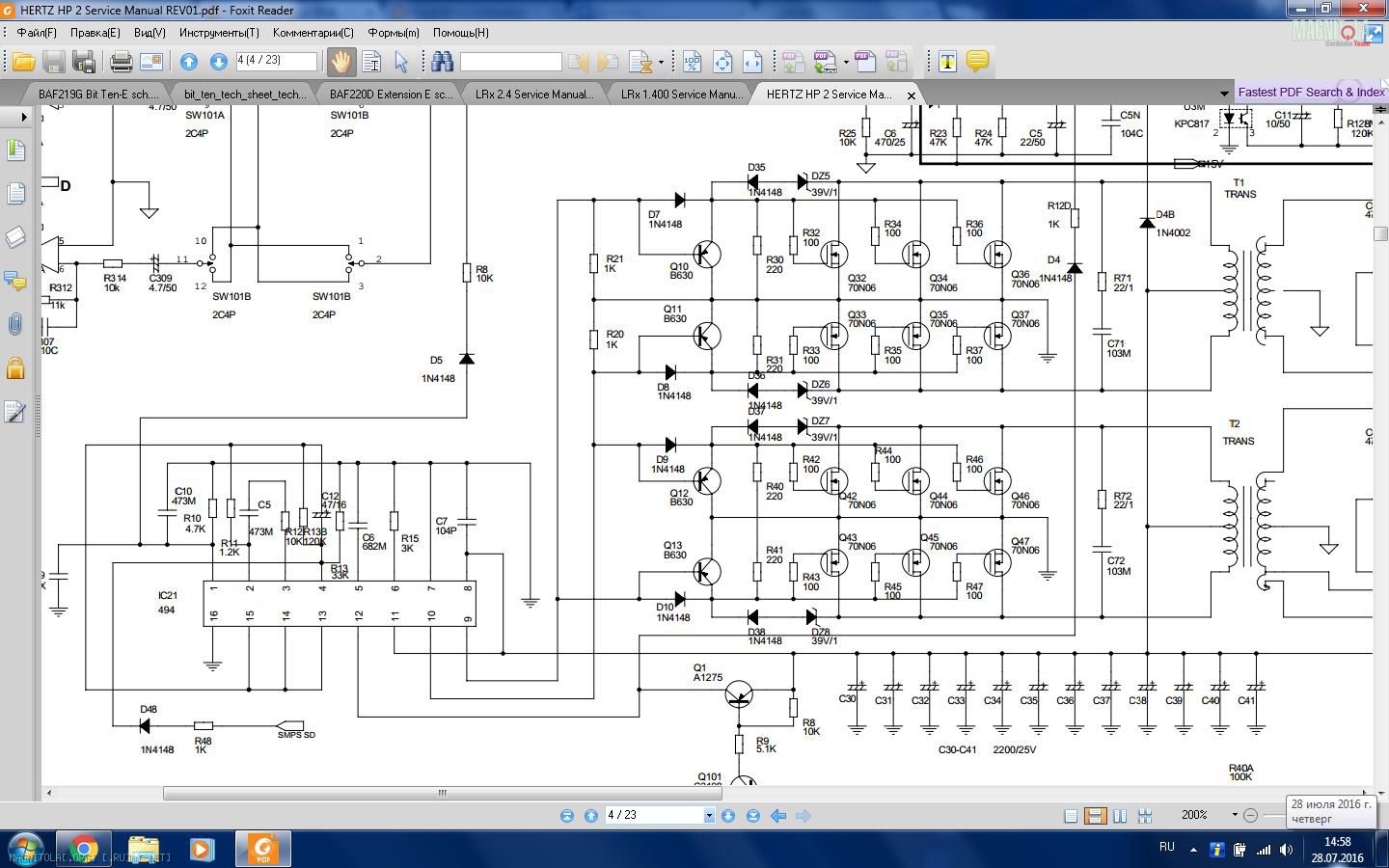Image resolution: width=1389 pixels, height=868 pixels.
Task: Open the 200% zoom level dropdown
Action: (x=1234, y=815)
